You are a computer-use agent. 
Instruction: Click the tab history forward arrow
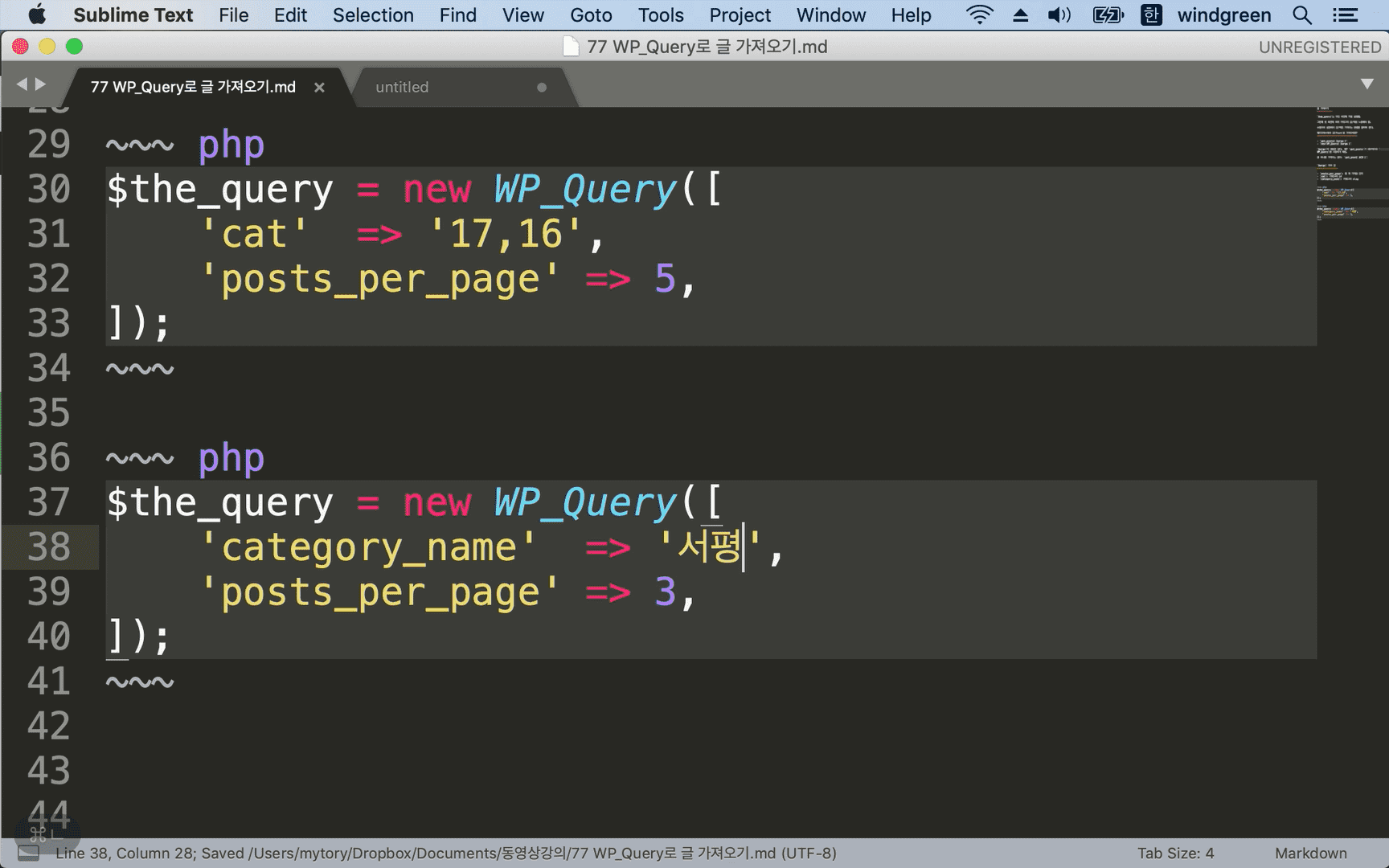pos(40,84)
